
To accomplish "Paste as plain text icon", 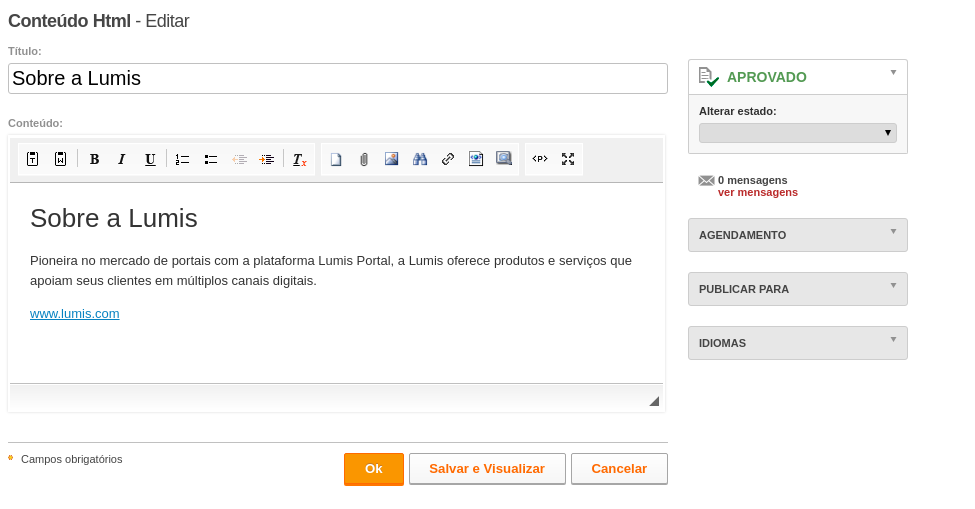I will [x=32, y=159].
